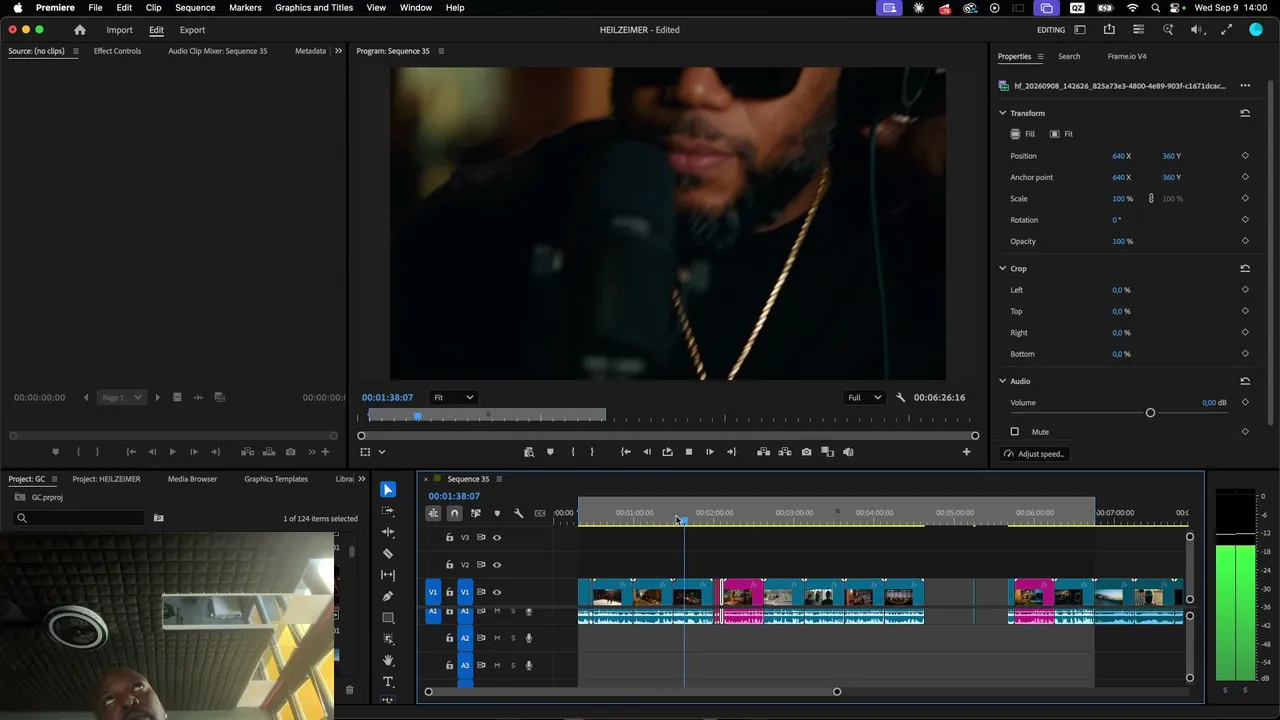Reset the Crop section parameters
The height and width of the screenshot is (720, 1280).
(1245, 268)
